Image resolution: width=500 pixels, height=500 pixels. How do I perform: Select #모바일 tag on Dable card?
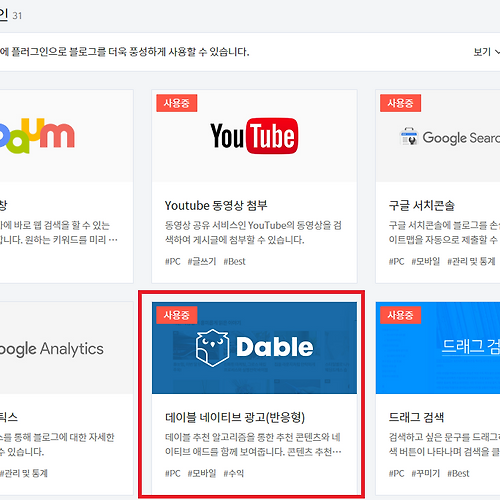[202, 473]
